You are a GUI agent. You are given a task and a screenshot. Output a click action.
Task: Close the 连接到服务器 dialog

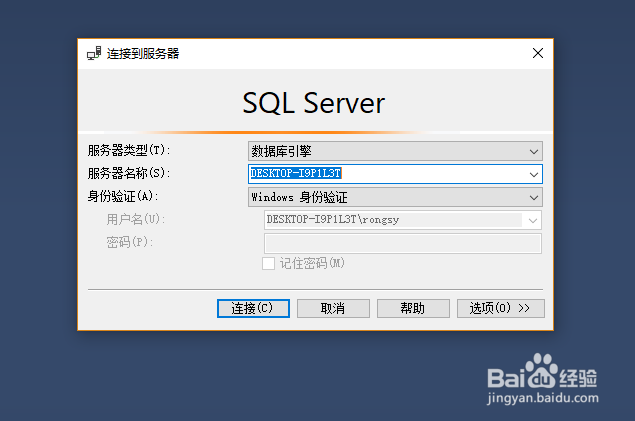click(538, 53)
